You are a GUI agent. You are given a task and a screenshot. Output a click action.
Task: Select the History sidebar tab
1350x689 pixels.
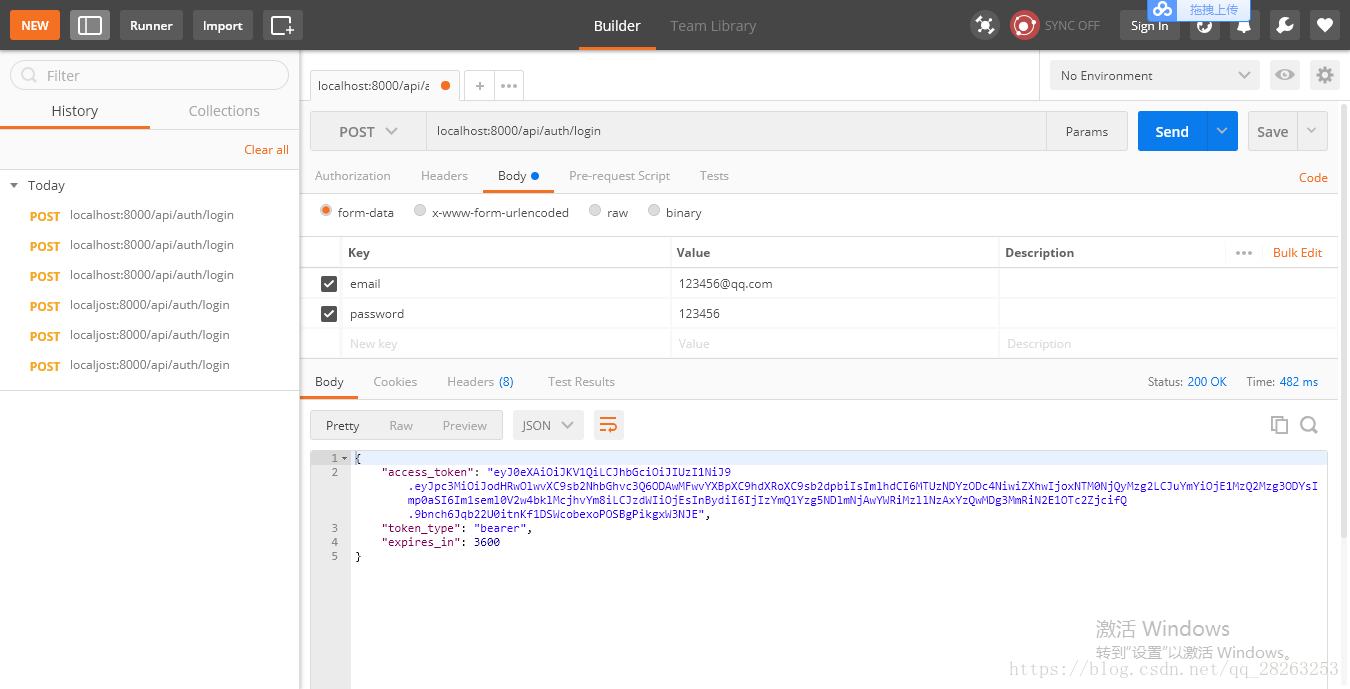point(75,111)
